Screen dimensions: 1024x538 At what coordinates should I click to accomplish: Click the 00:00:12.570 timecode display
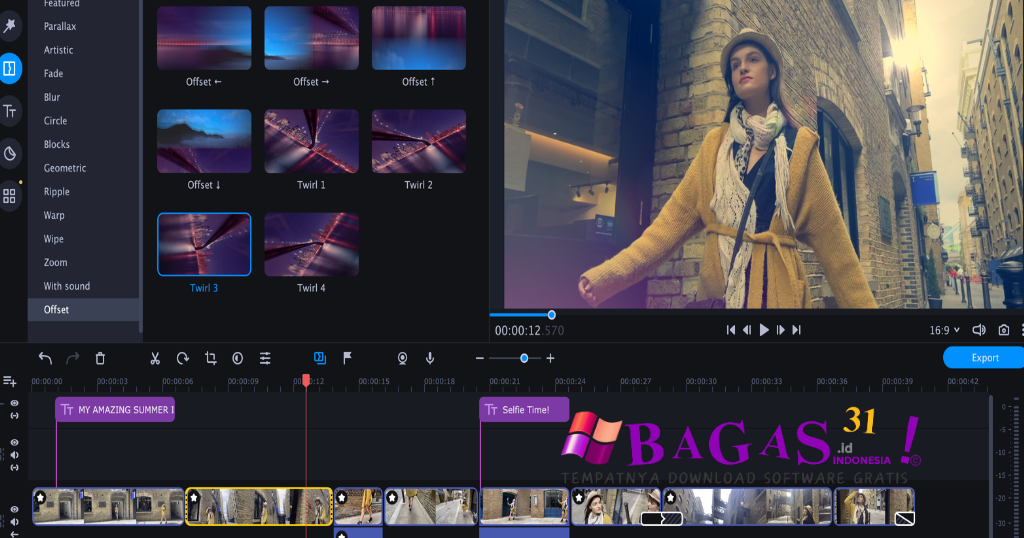click(x=529, y=330)
